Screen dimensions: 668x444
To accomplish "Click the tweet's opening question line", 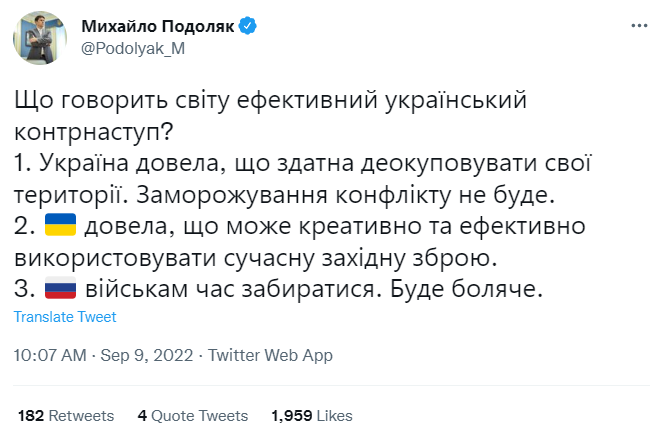I will click(270, 100).
